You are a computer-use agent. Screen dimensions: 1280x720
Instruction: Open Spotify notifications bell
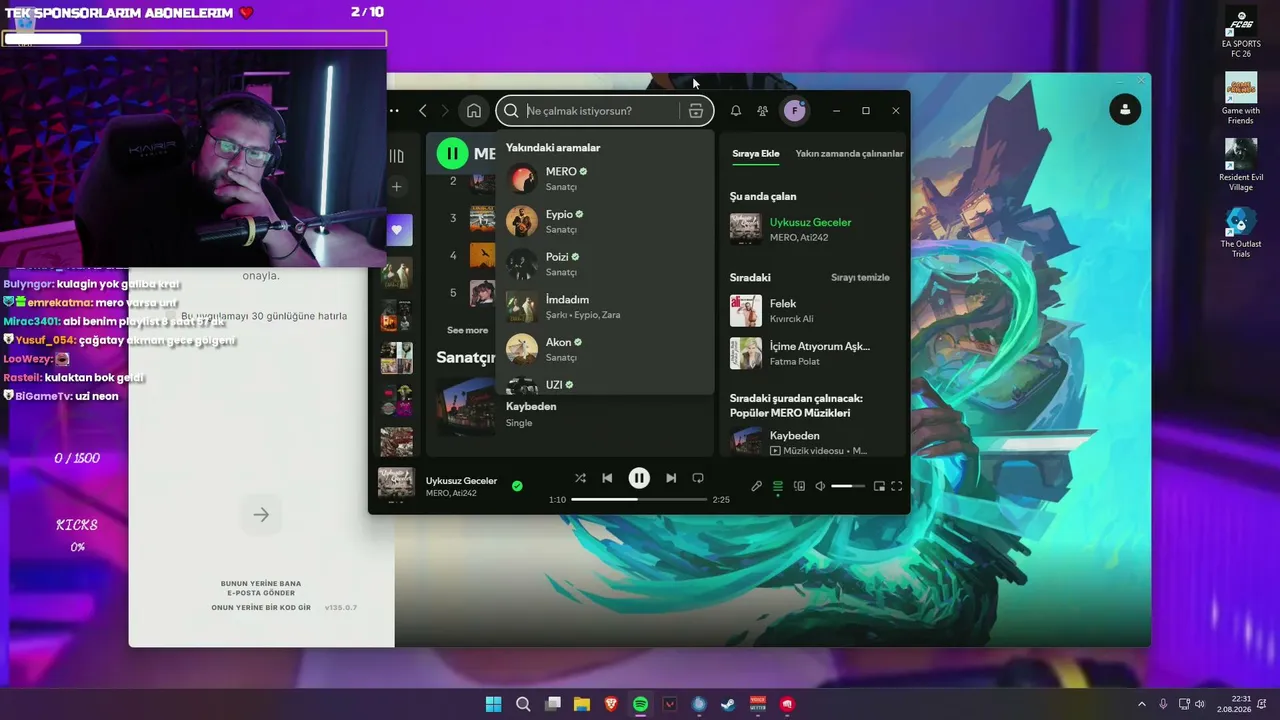tap(736, 111)
